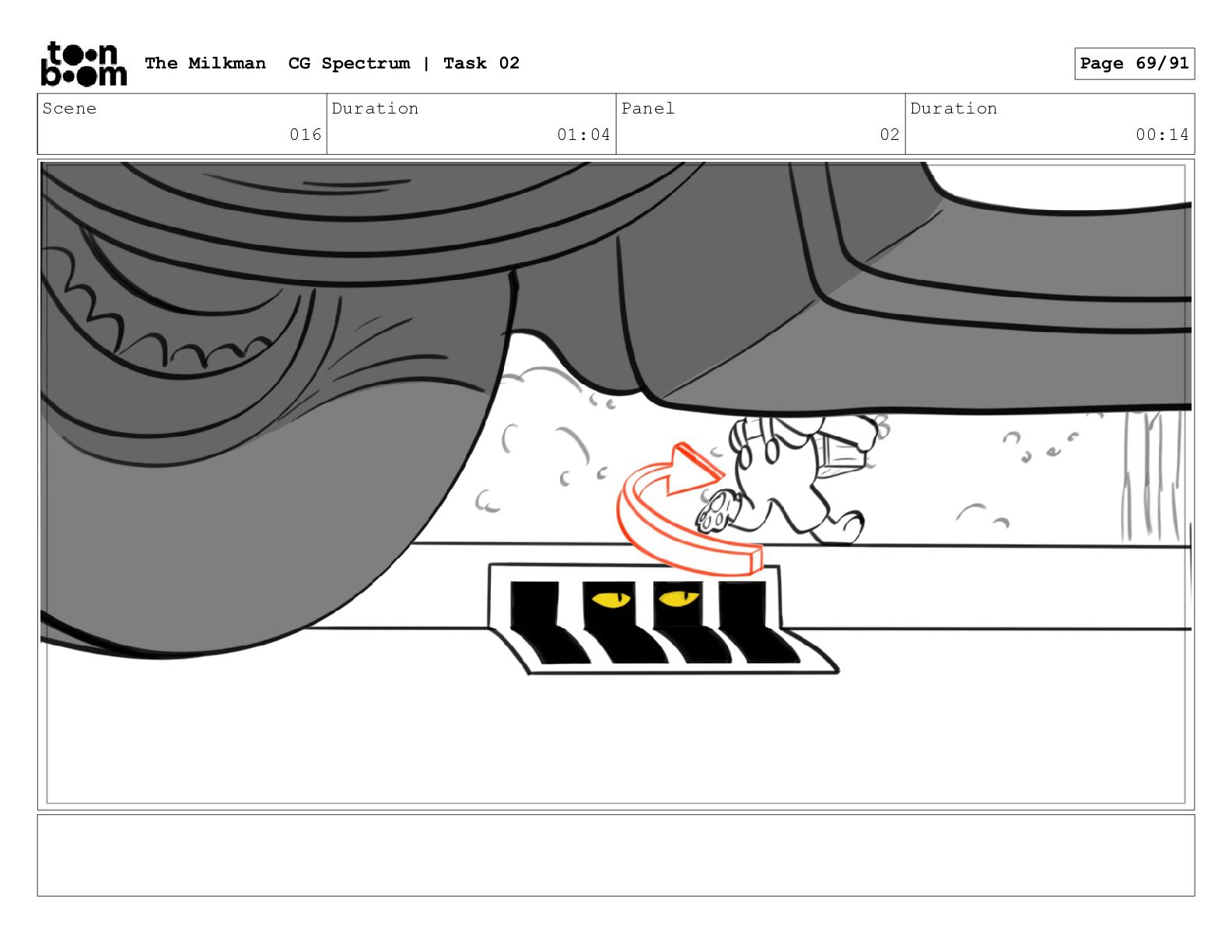
Task: Select the scene number '016'
Action: 306,135
